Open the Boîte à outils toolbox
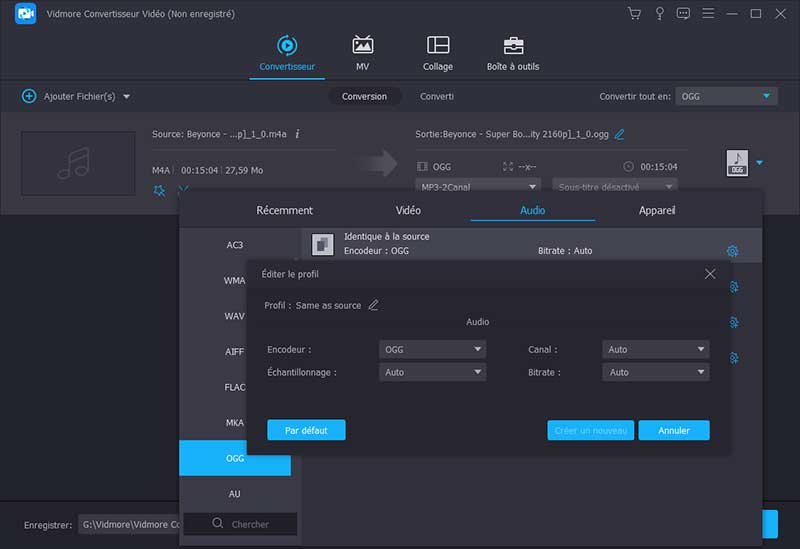Viewport: 800px width, 549px height. pos(512,53)
